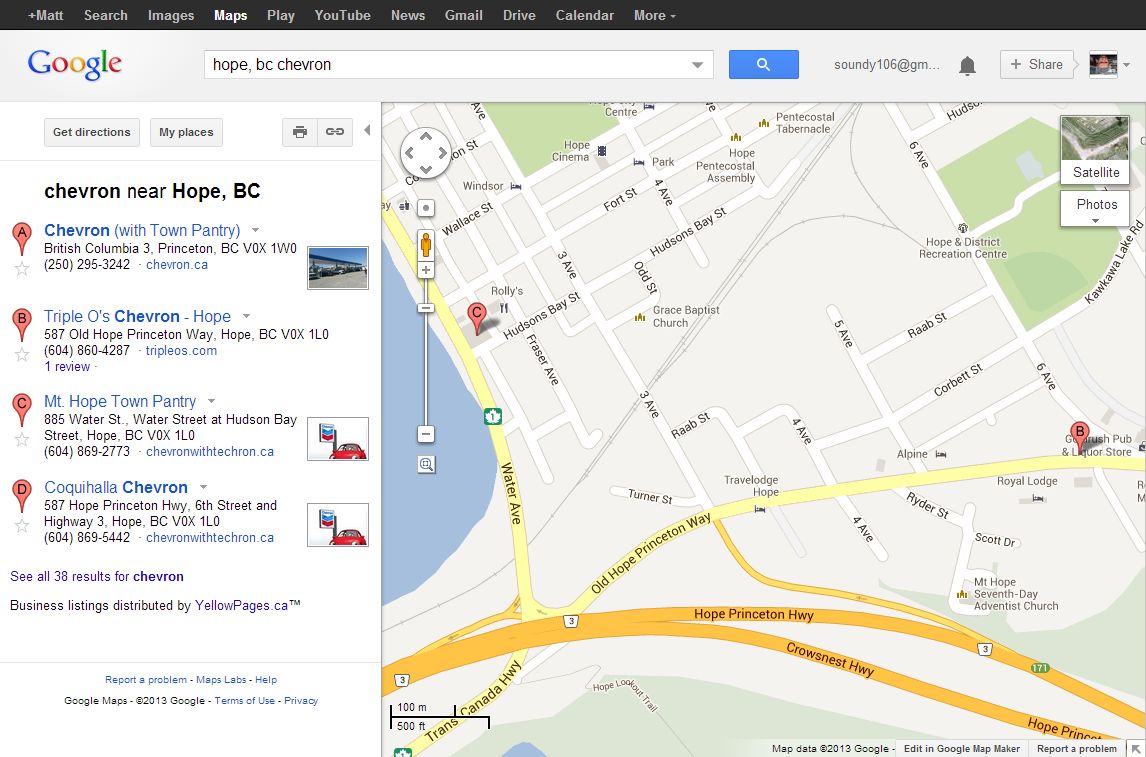Image resolution: width=1146 pixels, height=757 pixels.
Task: Click the Hope Cinema icon on map
Action: (x=602, y=151)
